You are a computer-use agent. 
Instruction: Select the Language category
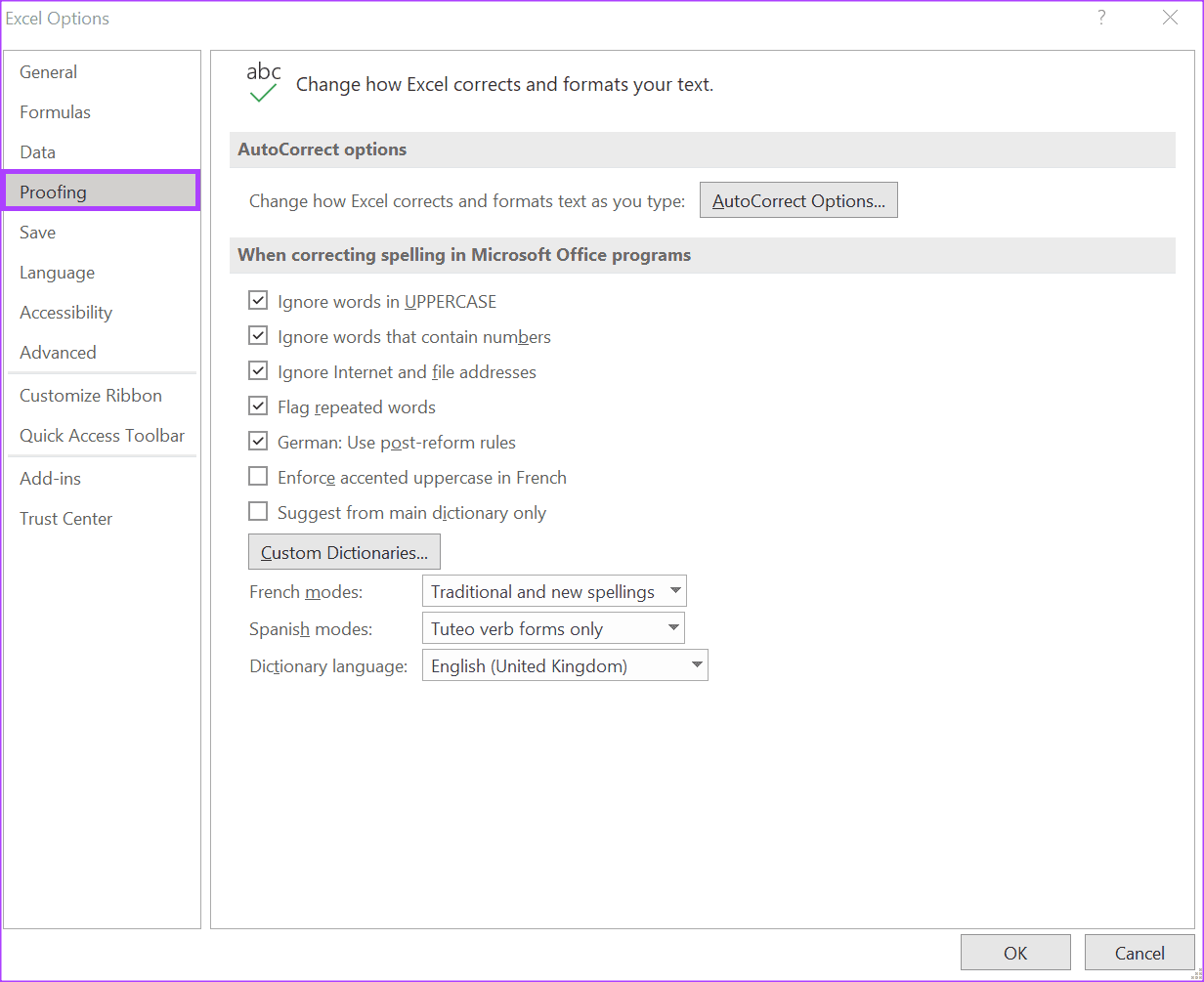pos(103,273)
